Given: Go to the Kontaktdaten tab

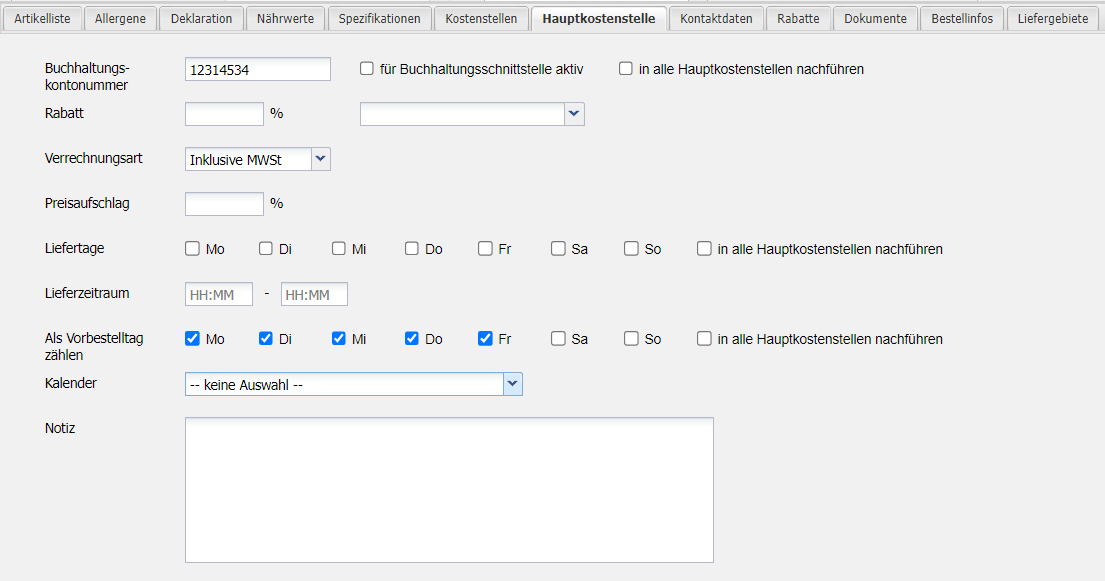Looking at the screenshot, I should (x=716, y=18).
